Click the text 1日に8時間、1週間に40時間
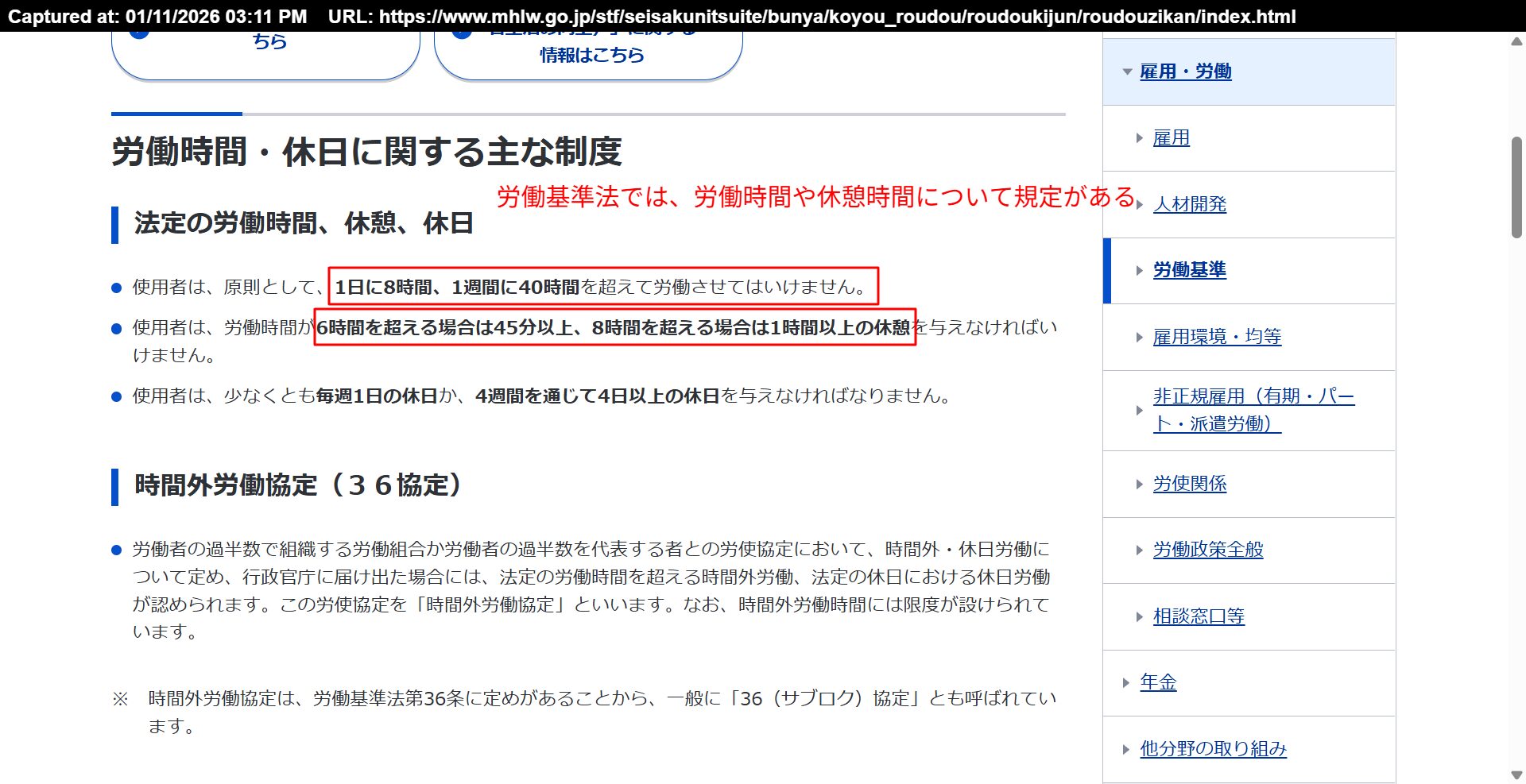Image resolution: width=1526 pixels, height=784 pixels. point(457,287)
